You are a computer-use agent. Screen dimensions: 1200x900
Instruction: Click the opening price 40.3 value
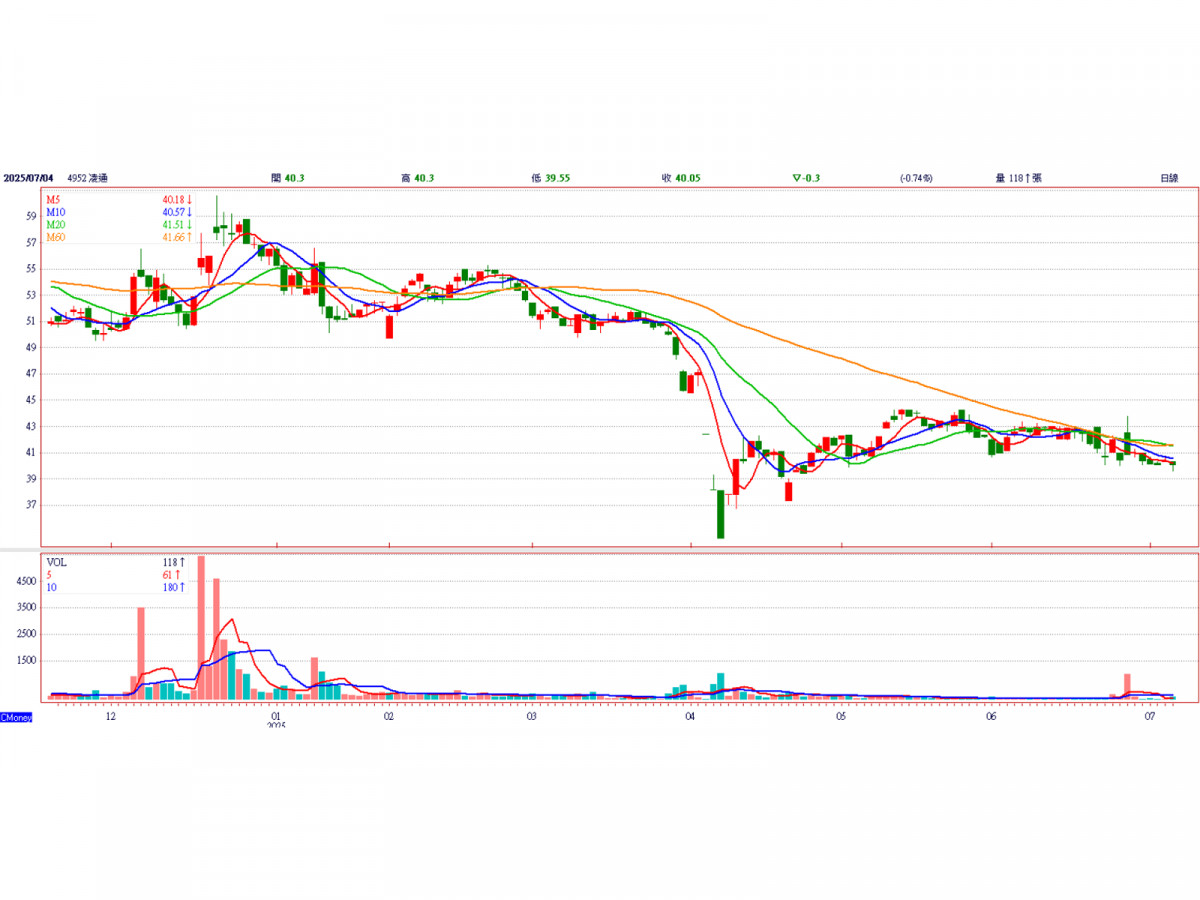(x=294, y=178)
